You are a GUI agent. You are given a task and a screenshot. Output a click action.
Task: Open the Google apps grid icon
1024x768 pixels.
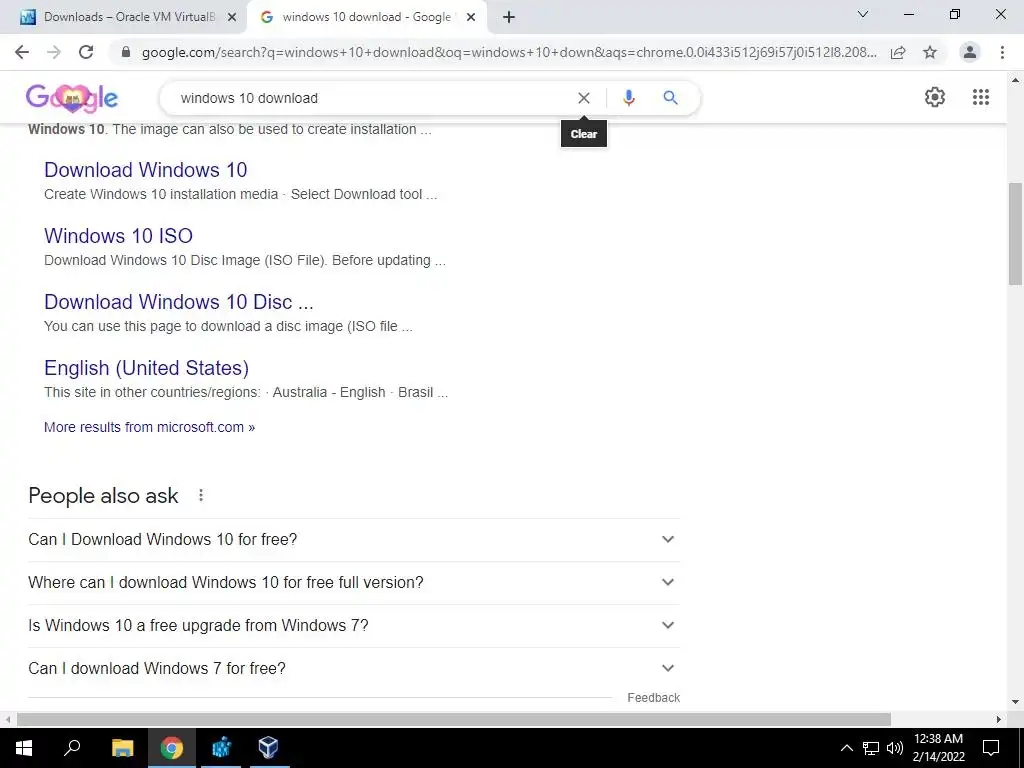pyautogui.click(x=980, y=97)
